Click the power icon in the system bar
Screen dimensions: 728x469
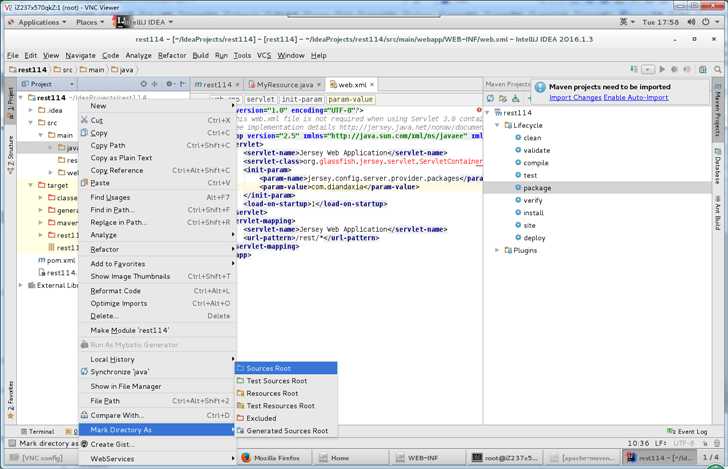[706, 22]
